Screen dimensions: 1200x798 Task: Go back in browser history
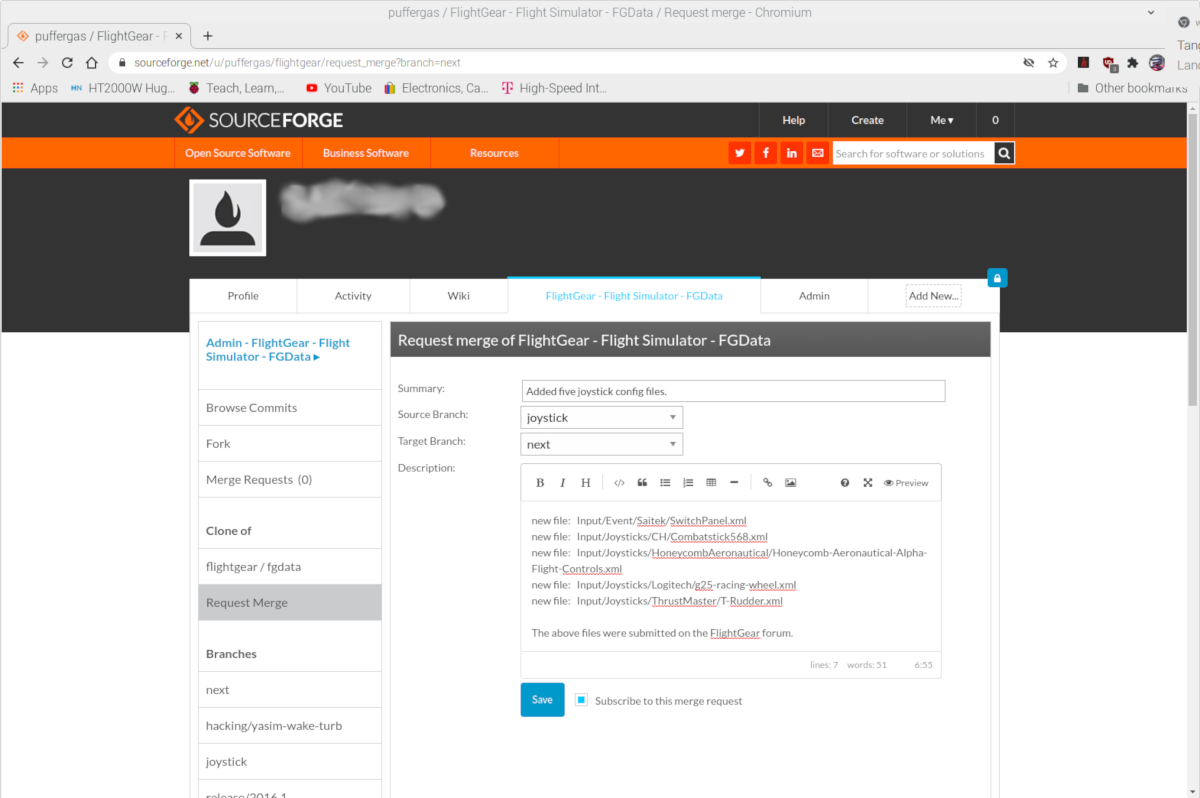[18, 62]
